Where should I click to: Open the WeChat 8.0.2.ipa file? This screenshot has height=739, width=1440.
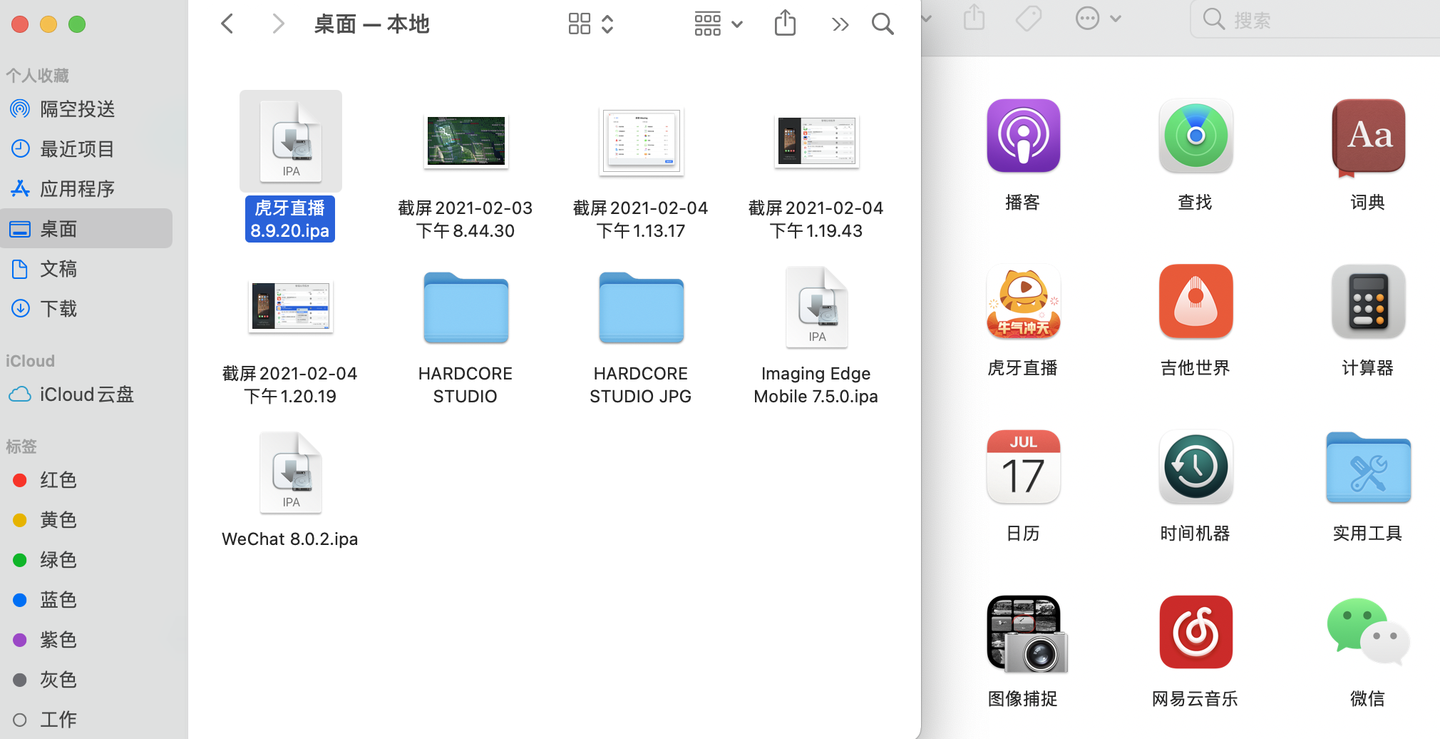click(290, 473)
